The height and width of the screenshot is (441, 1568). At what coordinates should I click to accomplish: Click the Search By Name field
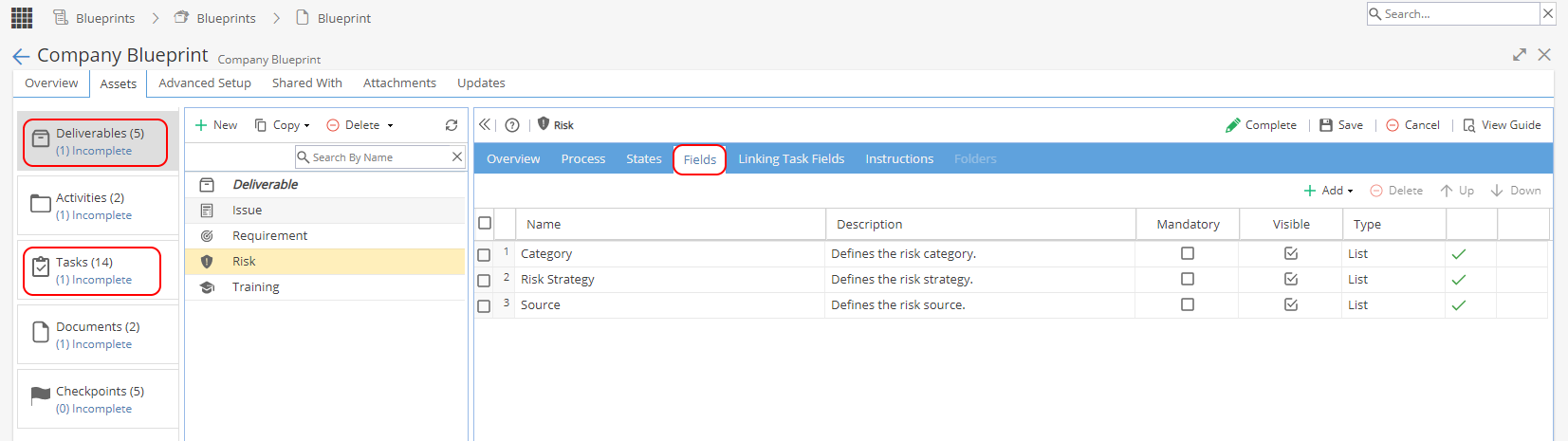click(379, 157)
